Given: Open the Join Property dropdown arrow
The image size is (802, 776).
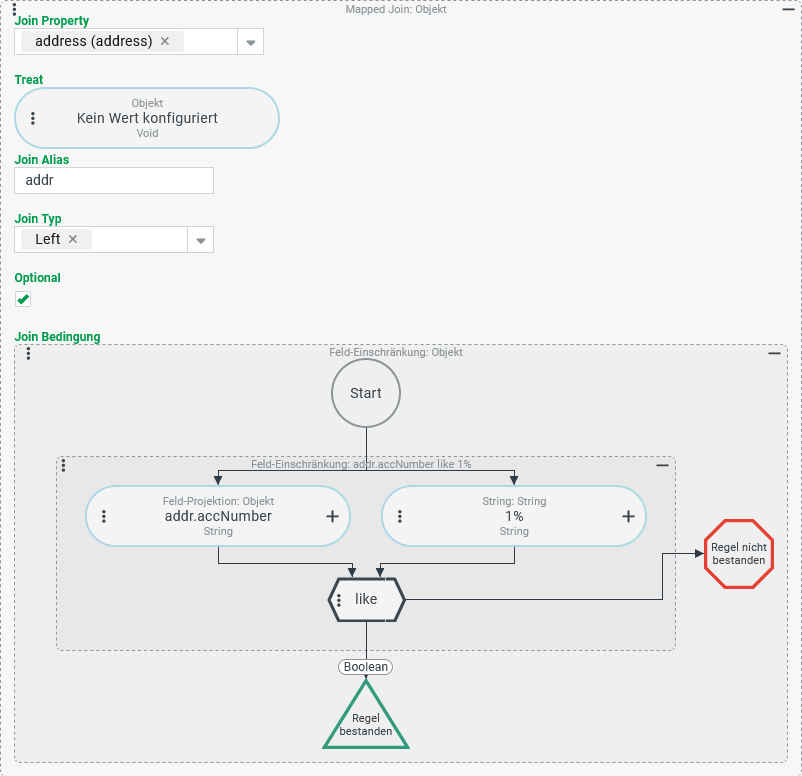Looking at the screenshot, I should pos(250,42).
